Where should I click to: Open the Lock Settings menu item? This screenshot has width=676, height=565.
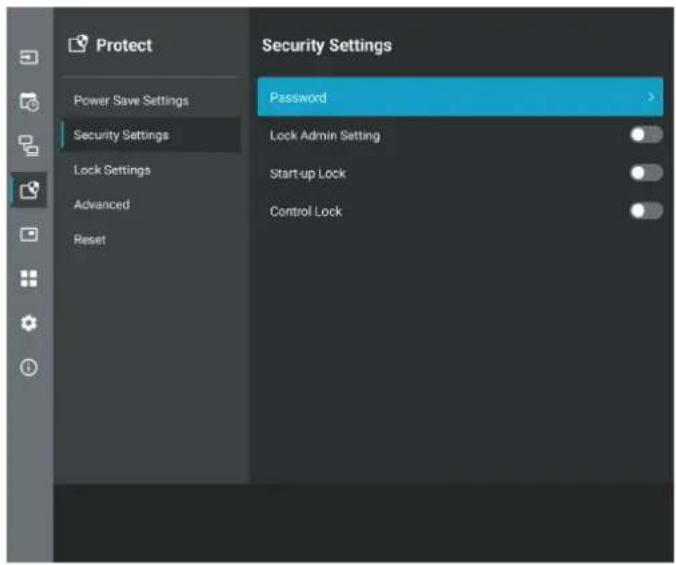coord(112,170)
